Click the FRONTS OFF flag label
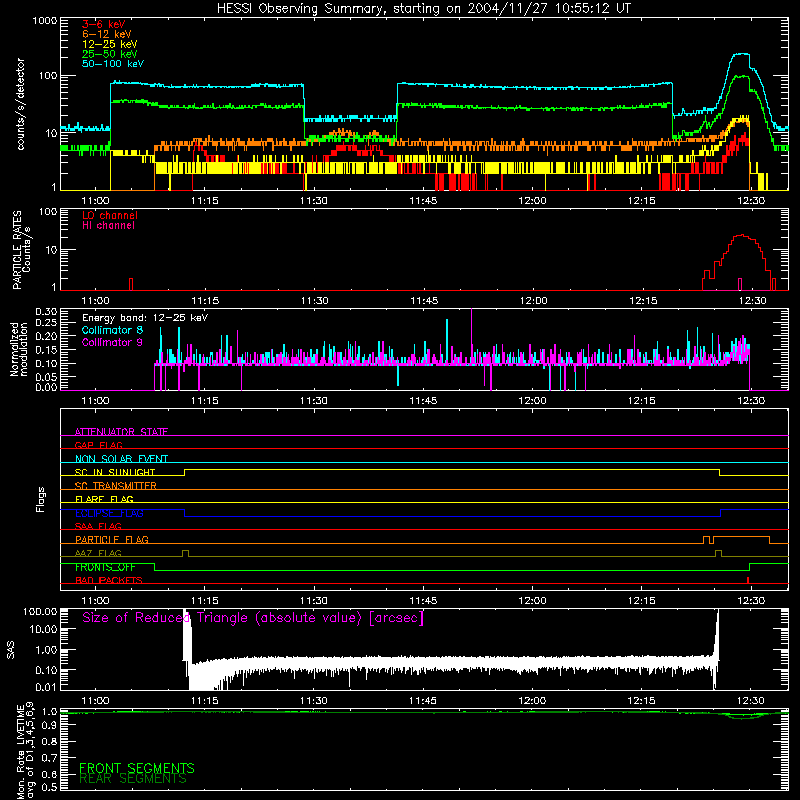This screenshot has width=800, height=800. tap(105, 567)
